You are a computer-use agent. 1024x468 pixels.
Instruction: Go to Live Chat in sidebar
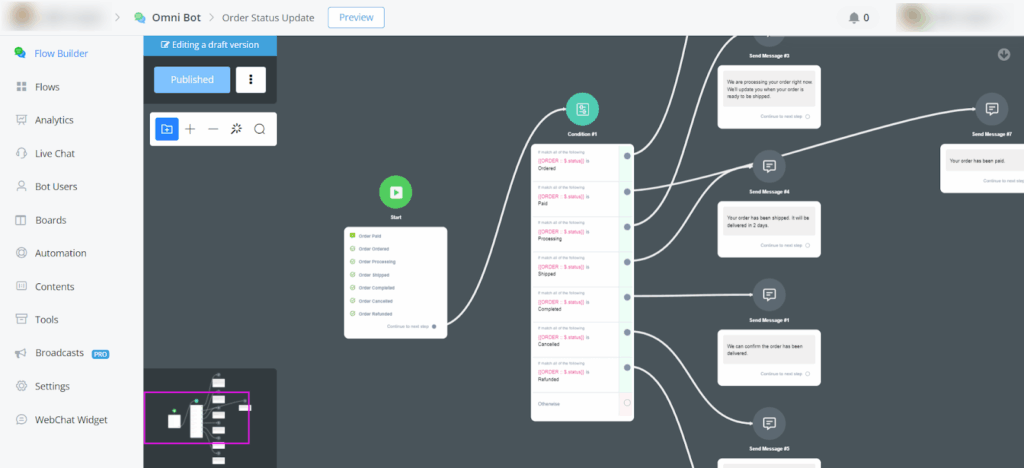tap(54, 153)
